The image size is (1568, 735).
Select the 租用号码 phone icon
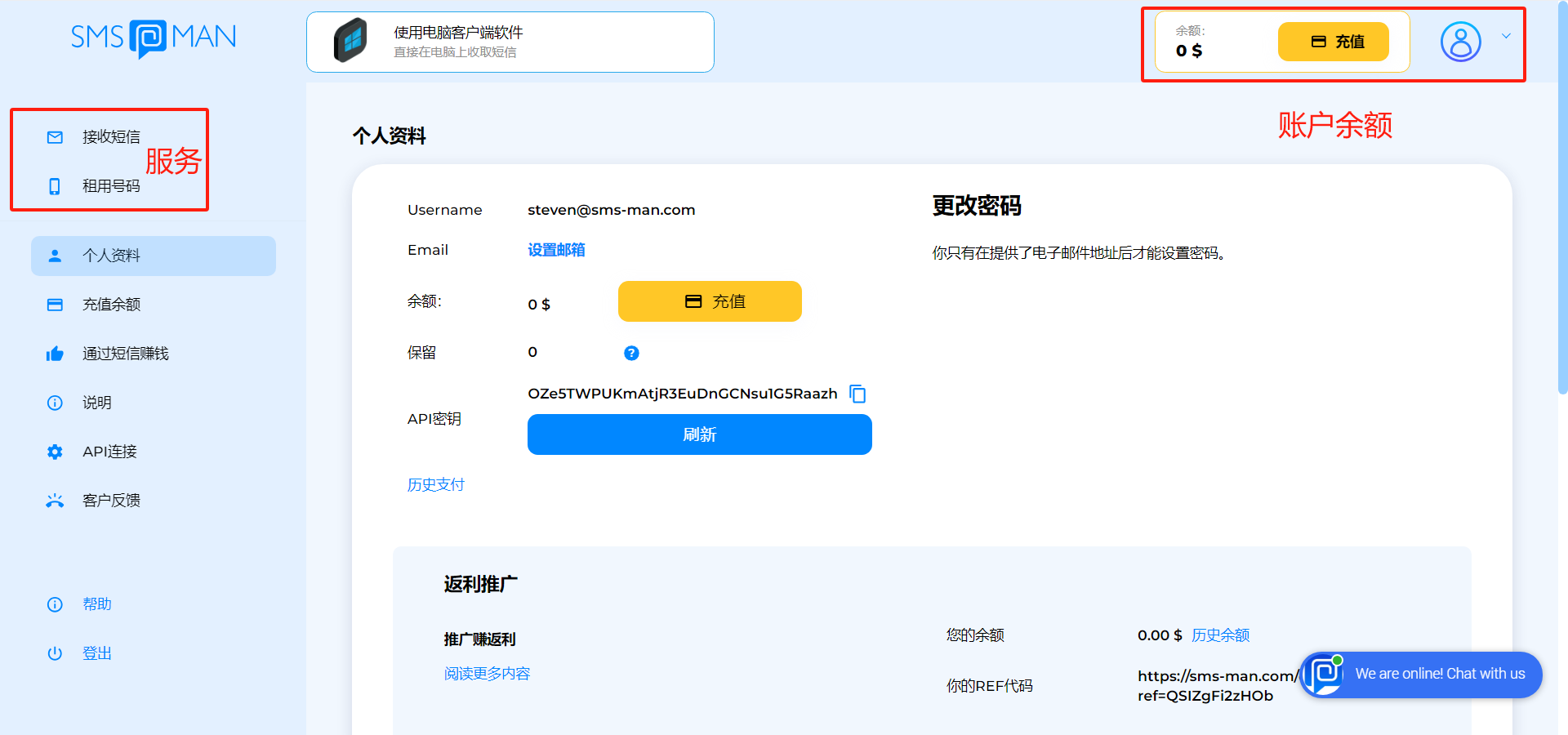point(55,186)
